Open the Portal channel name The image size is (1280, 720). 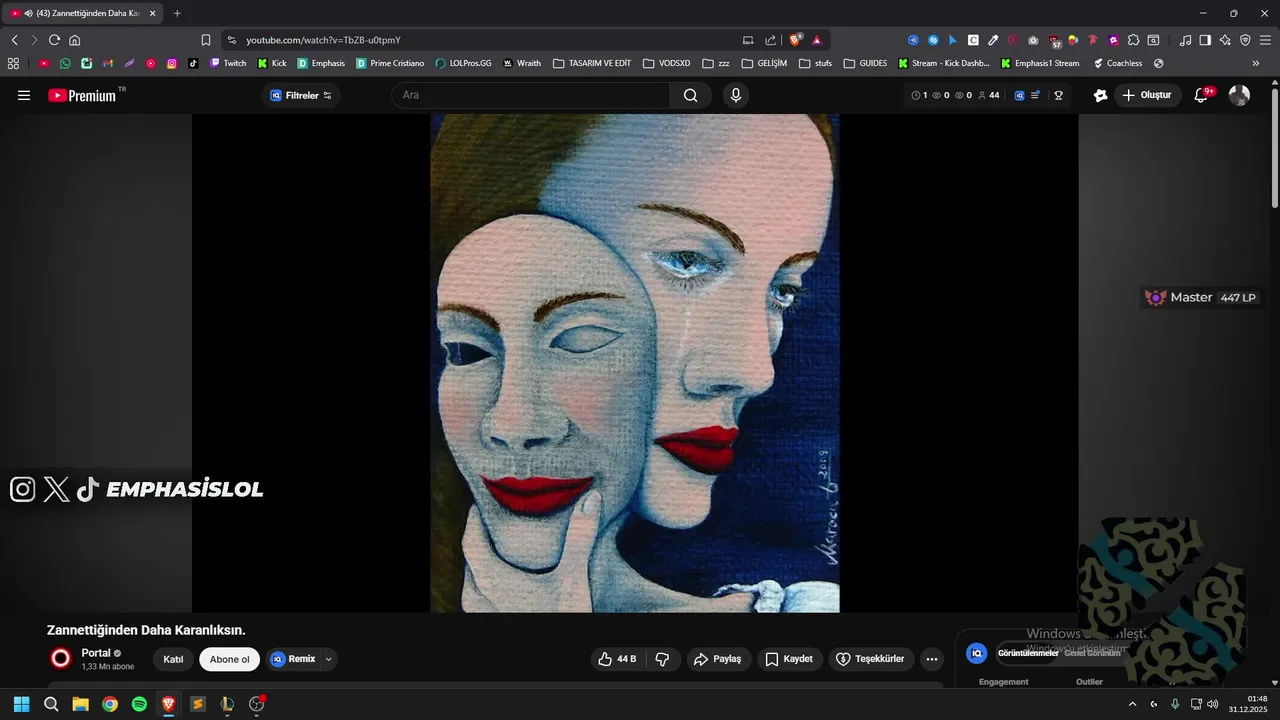(96, 653)
